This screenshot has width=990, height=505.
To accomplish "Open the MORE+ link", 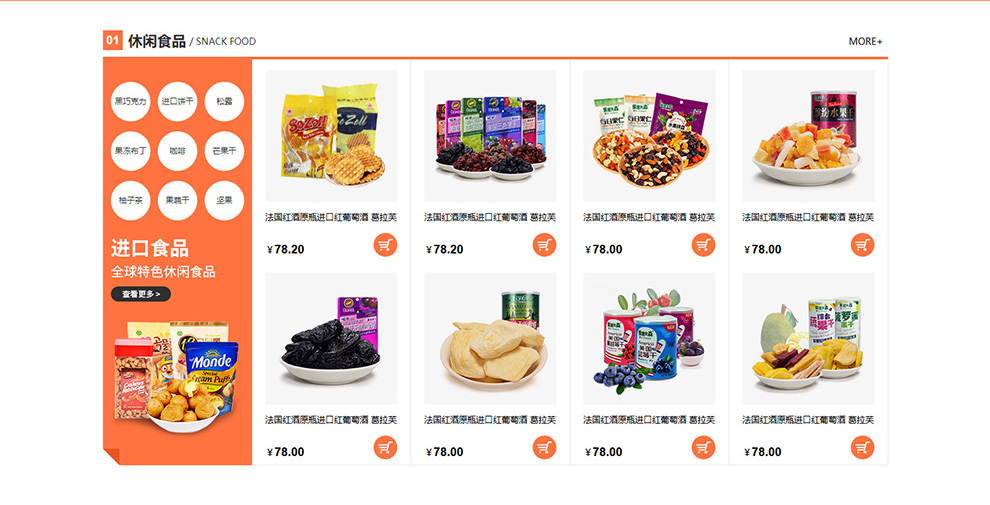I will click(x=865, y=42).
